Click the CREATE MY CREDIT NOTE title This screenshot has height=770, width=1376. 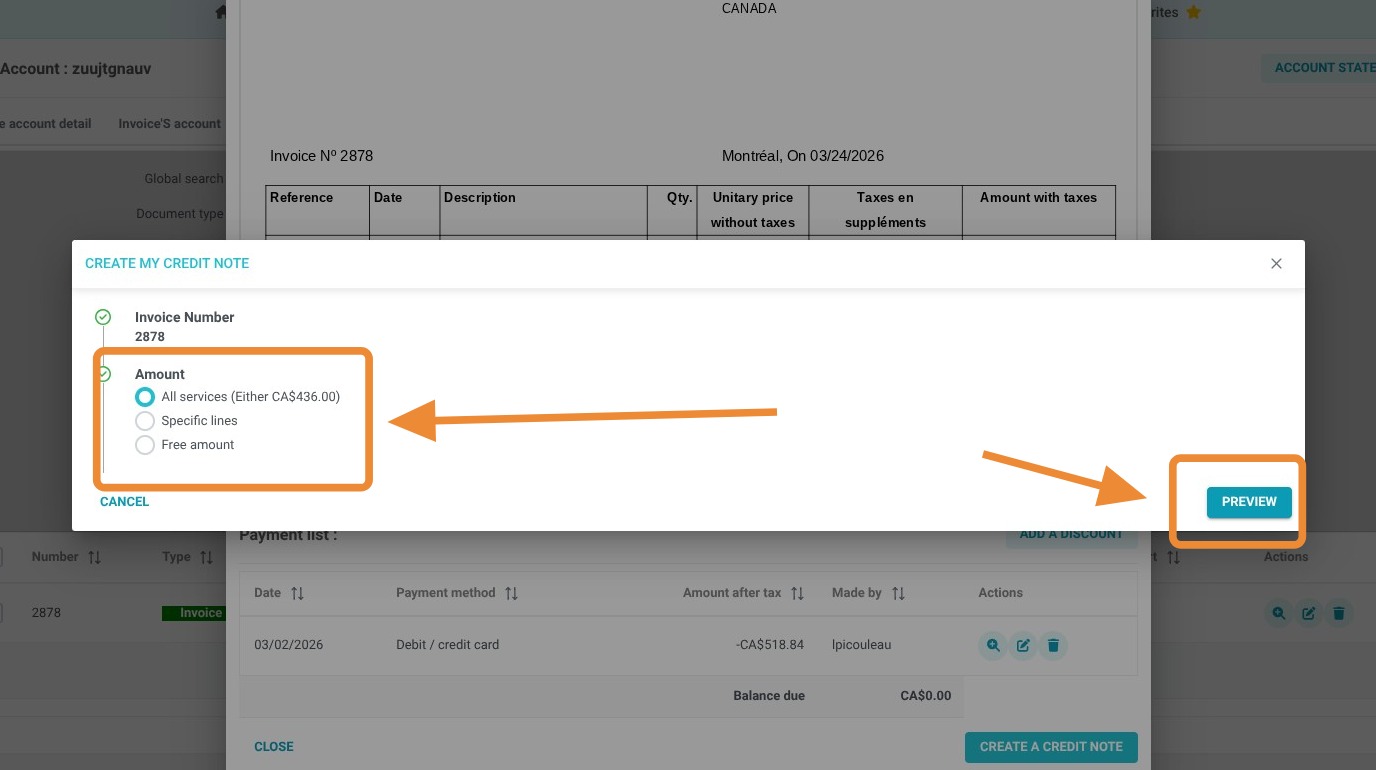click(x=167, y=264)
